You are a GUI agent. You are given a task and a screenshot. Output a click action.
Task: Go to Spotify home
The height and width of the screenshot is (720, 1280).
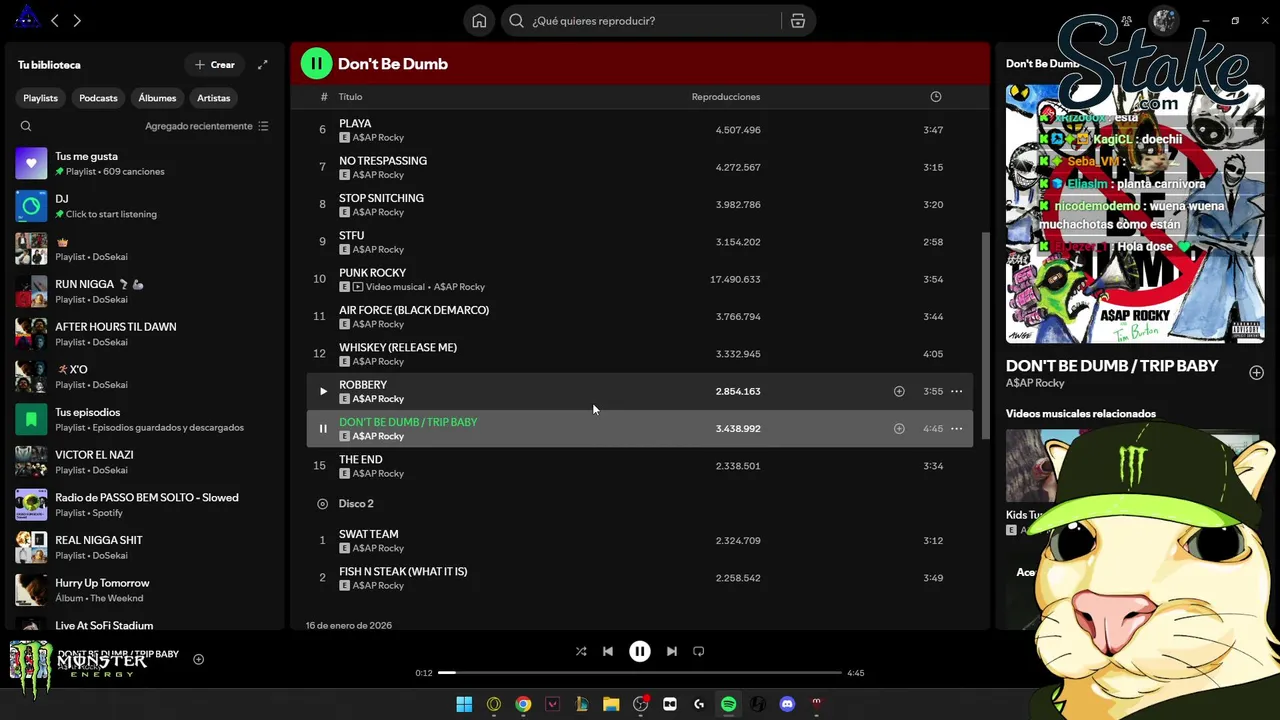[x=479, y=21]
